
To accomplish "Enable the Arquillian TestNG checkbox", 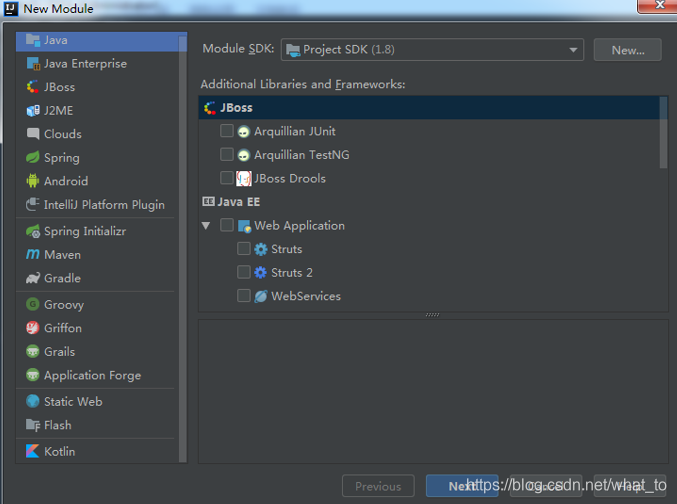I will pyautogui.click(x=227, y=154).
